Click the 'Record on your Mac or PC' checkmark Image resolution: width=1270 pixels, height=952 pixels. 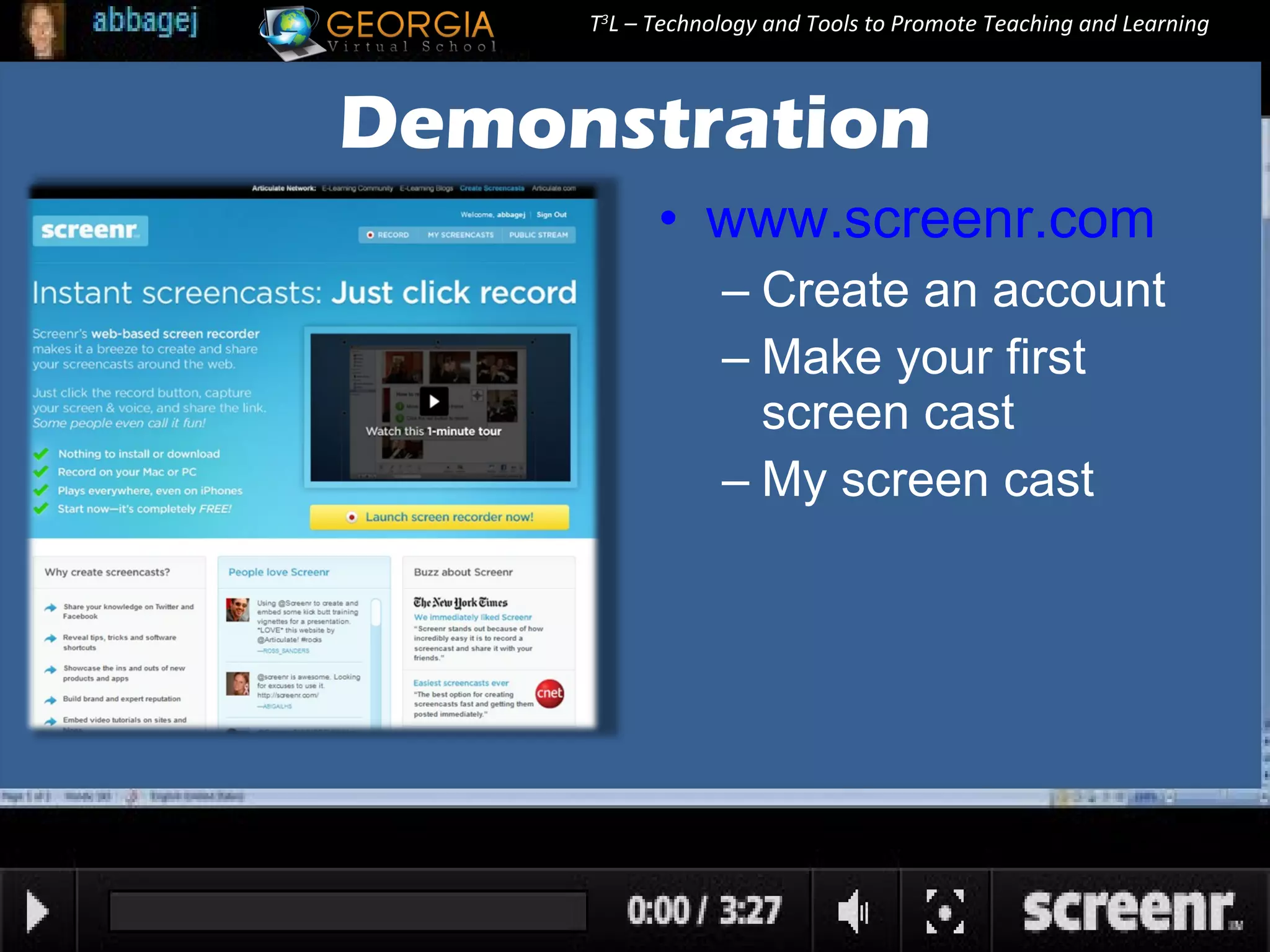pos(41,472)
